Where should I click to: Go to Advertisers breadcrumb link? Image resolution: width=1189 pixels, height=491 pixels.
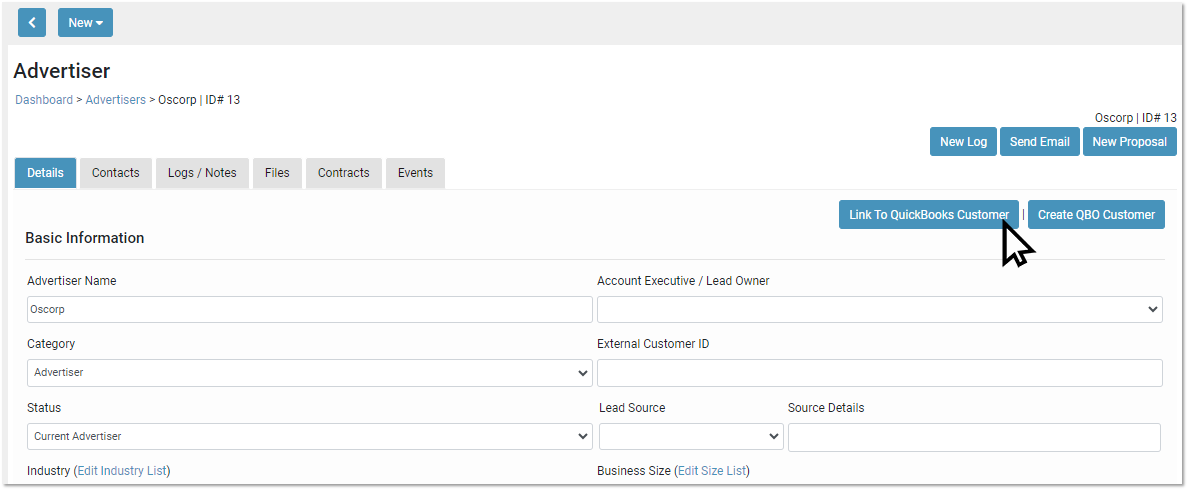(115, 100)
